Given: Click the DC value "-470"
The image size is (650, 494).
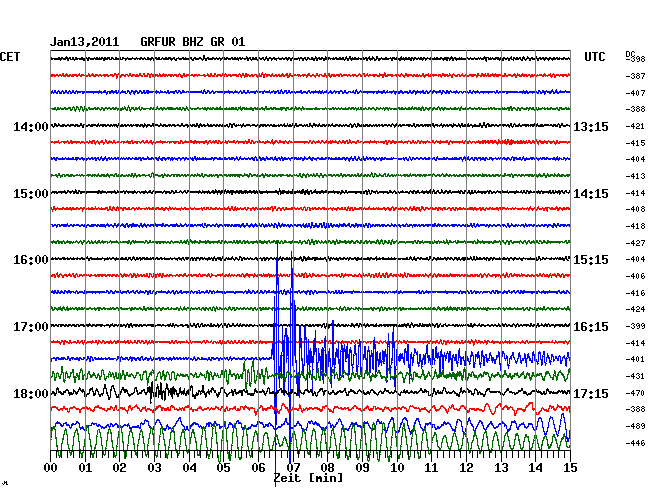Looking at the screenshot, I should point(635,393).
